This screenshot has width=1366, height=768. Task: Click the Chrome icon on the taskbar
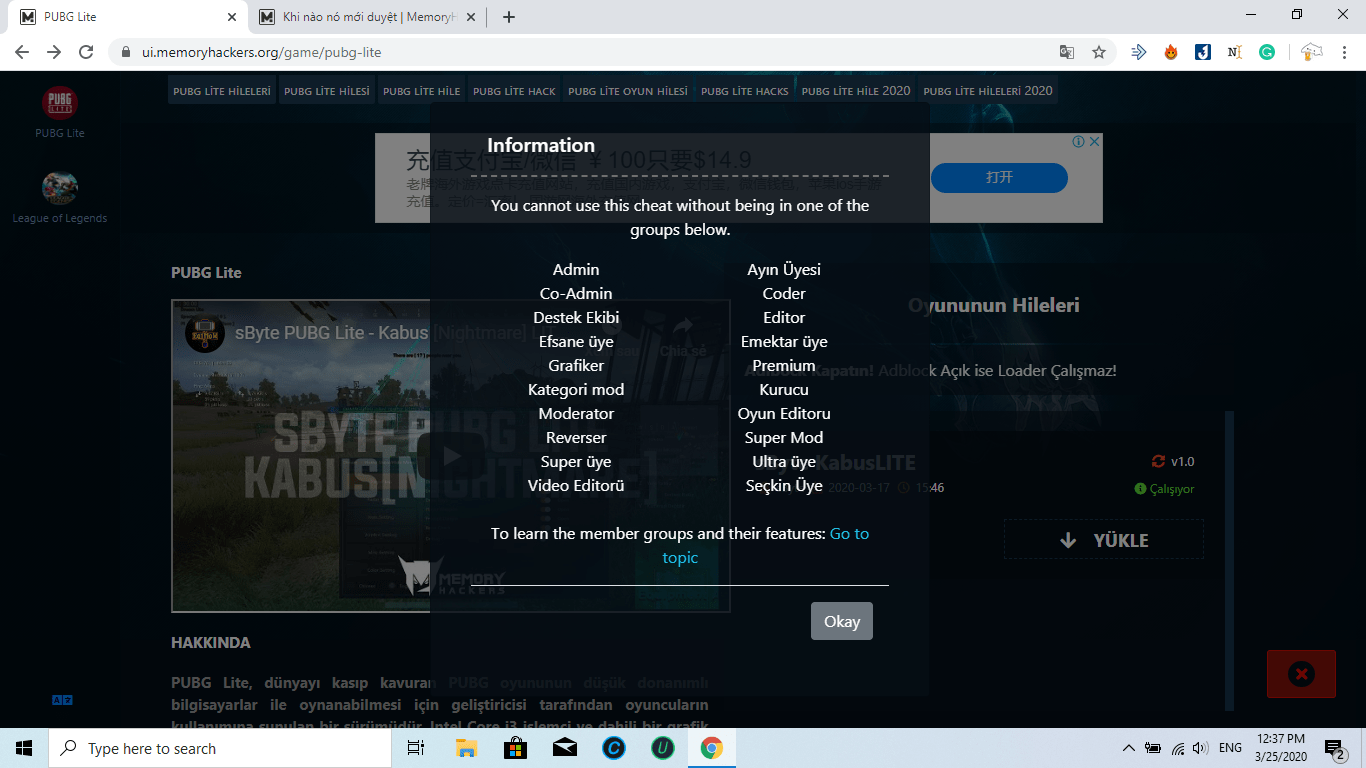(711, 748)
